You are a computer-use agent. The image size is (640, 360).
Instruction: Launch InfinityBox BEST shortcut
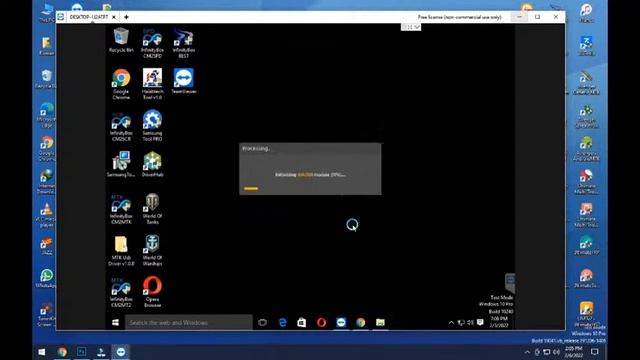pyautogui.click(x=183, y=43)
